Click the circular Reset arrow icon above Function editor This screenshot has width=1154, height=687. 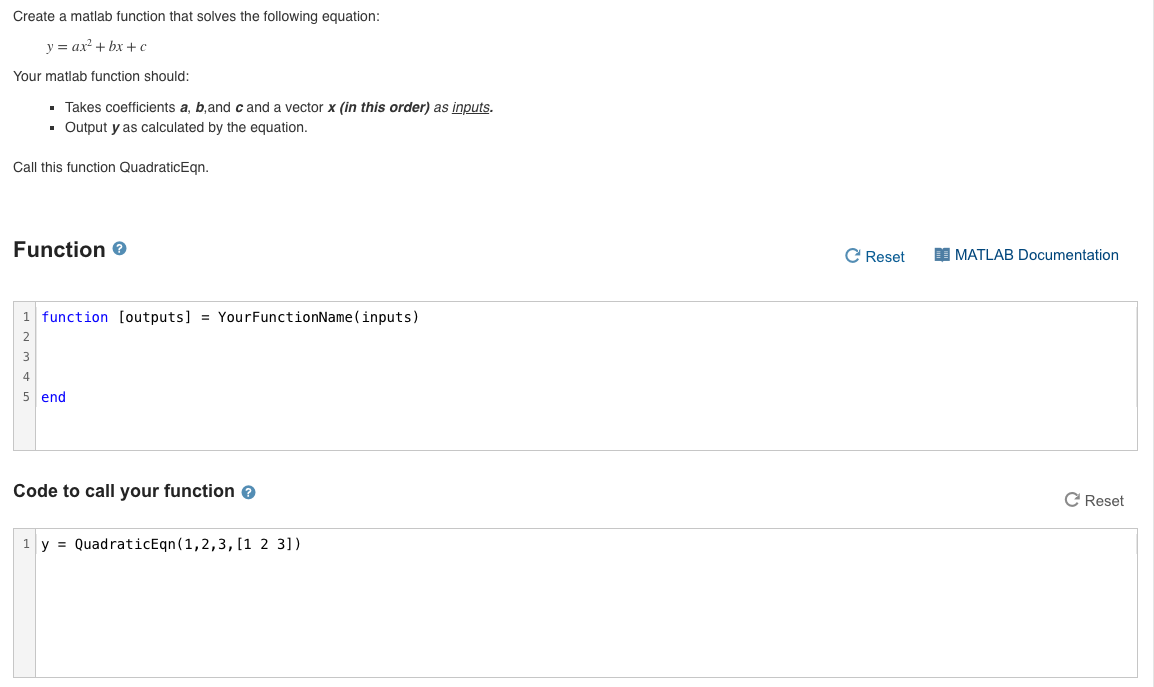(851, 256)
